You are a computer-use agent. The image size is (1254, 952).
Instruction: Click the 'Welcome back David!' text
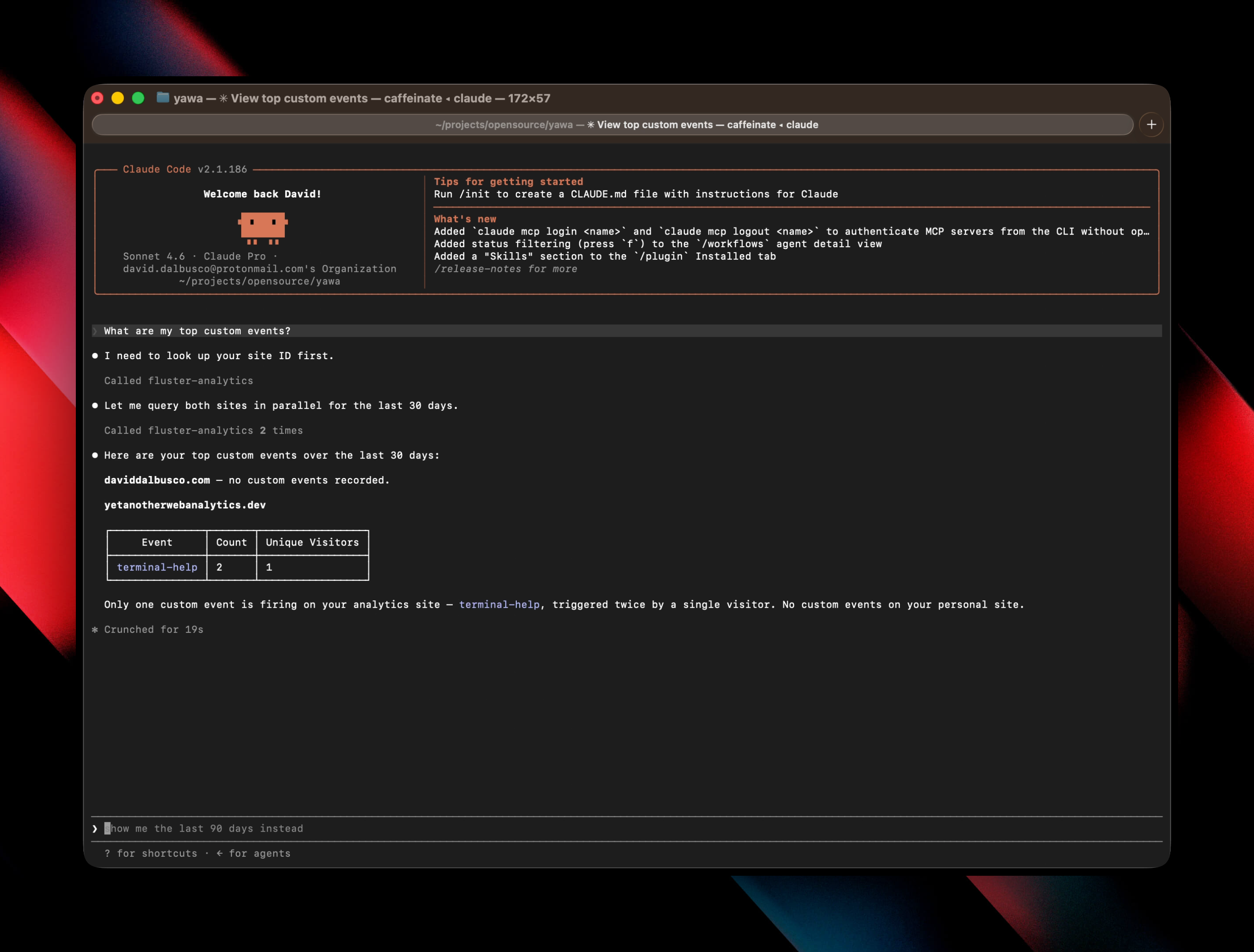262,194
